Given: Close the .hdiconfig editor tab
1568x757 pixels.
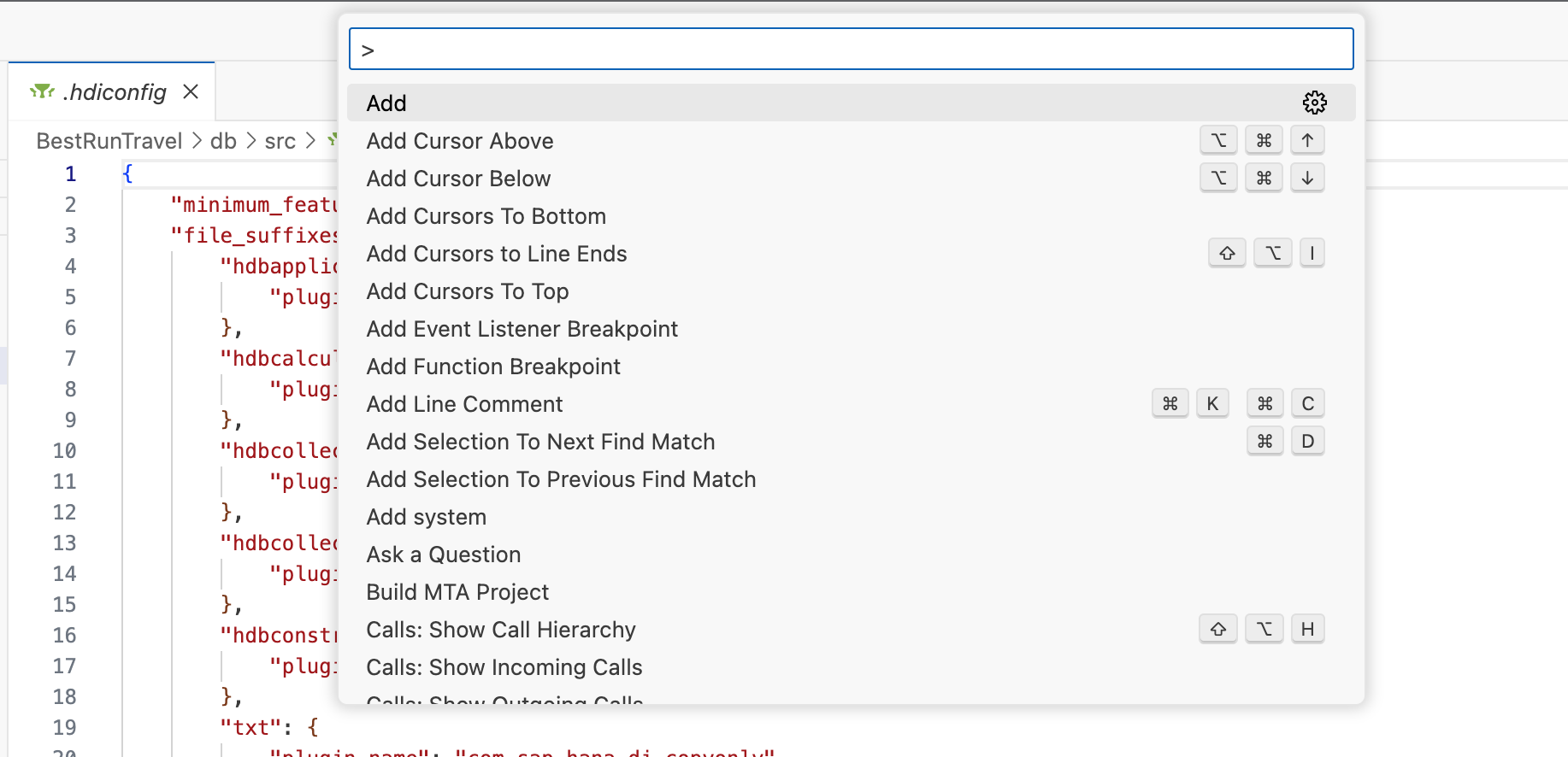Looking at the screenshot, I should pyautogui.click(x=191, y=91).
